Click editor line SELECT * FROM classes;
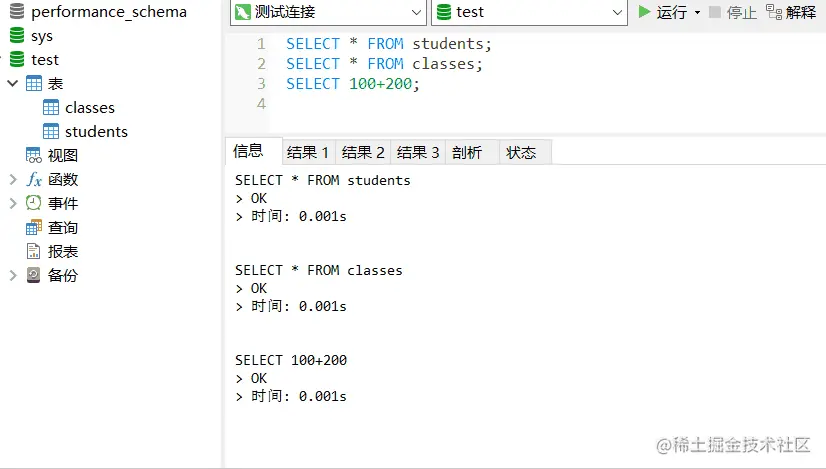The height and width of the screenshot is (469, 826). pos(384,64)
